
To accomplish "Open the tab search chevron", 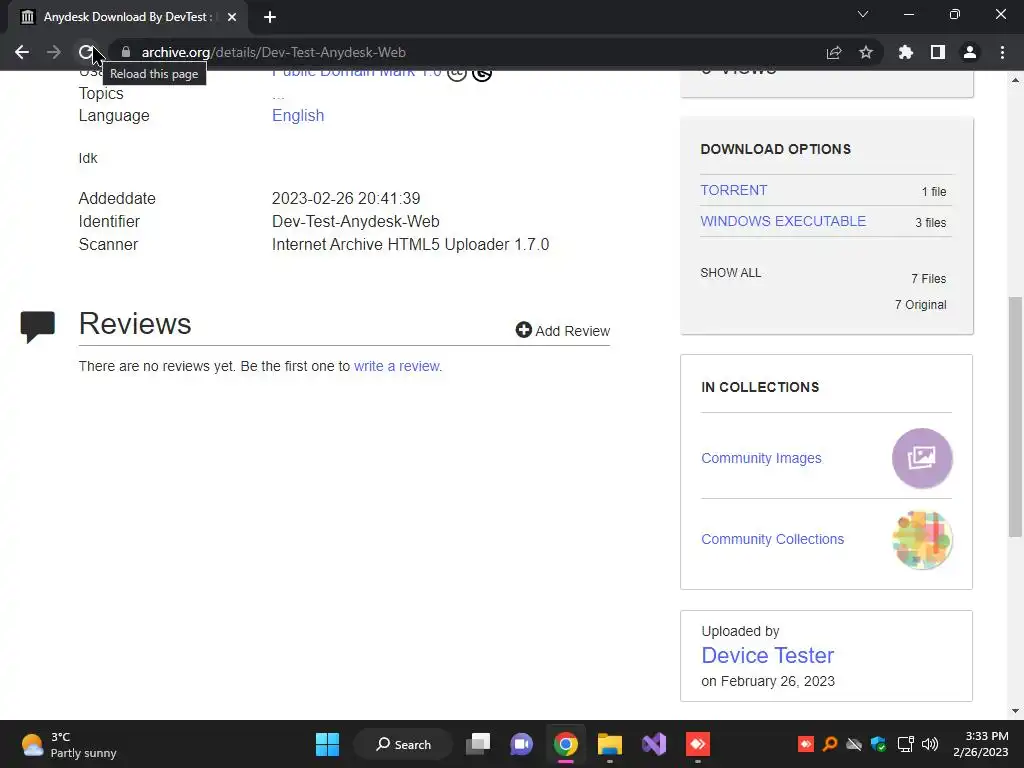I will coord(863,14).
